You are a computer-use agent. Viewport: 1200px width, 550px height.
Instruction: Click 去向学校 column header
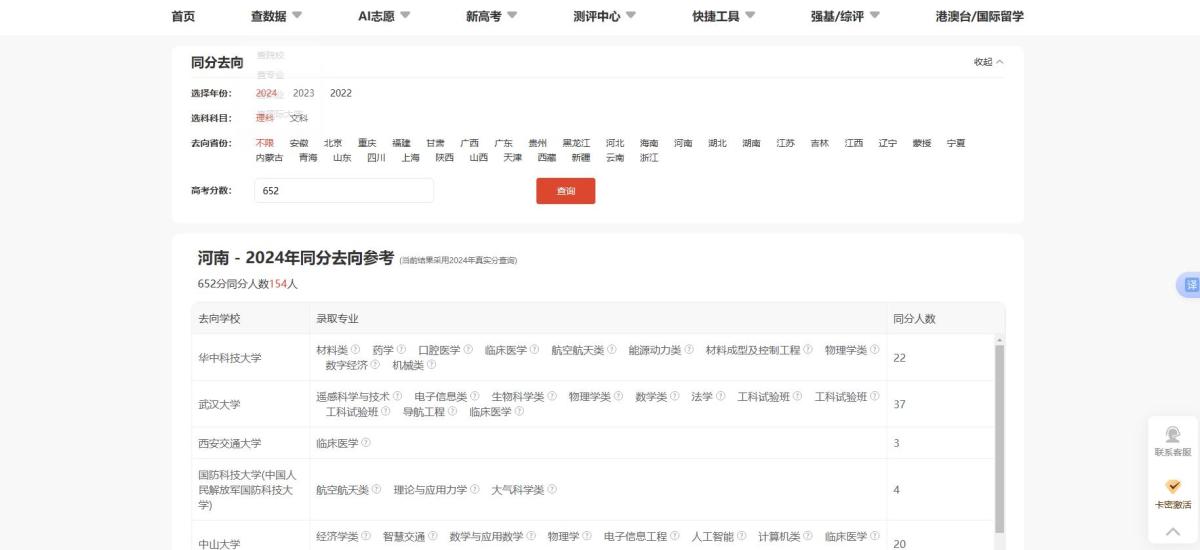219,318
